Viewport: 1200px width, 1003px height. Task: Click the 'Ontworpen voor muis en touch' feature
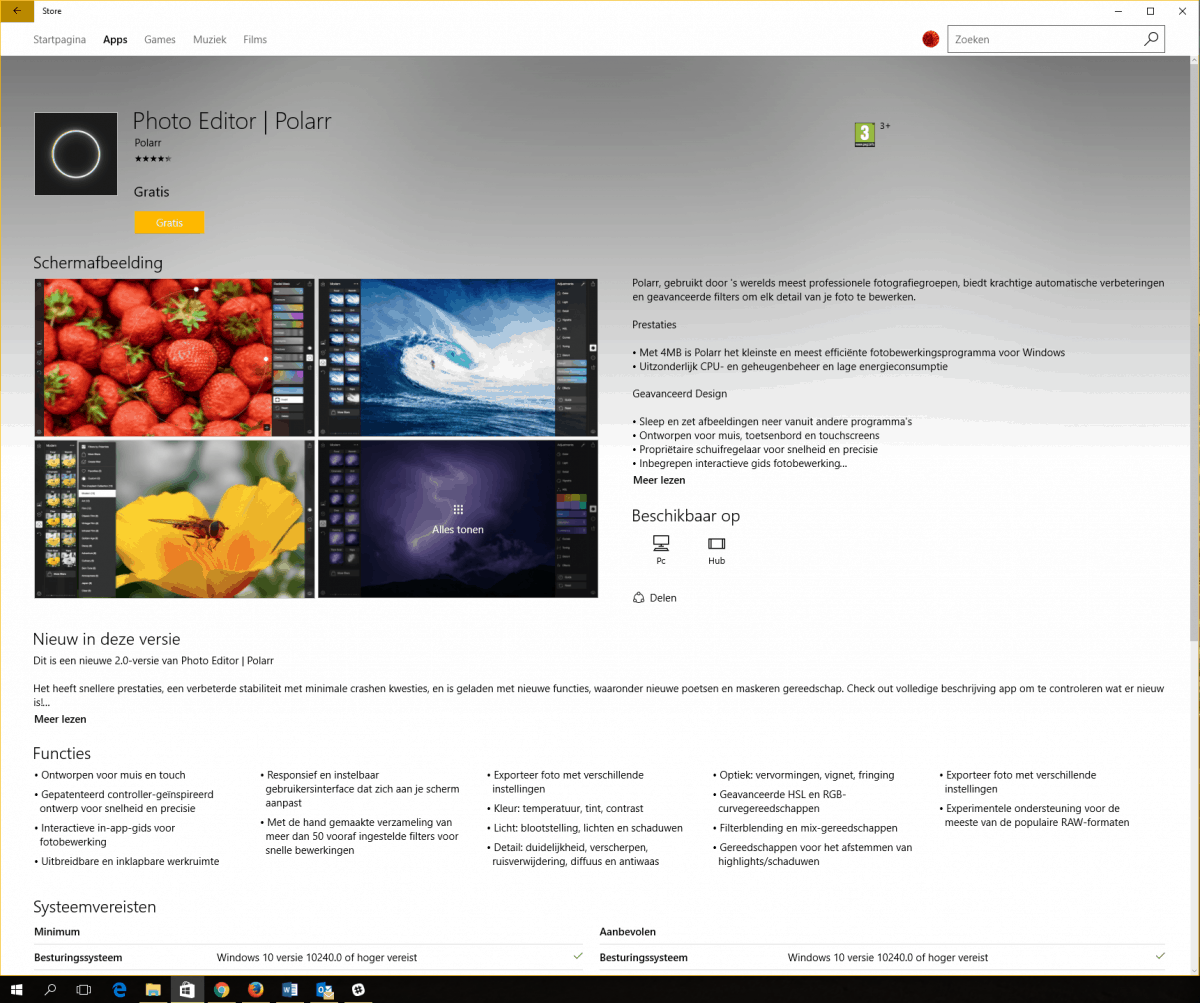tap(113, 775)
